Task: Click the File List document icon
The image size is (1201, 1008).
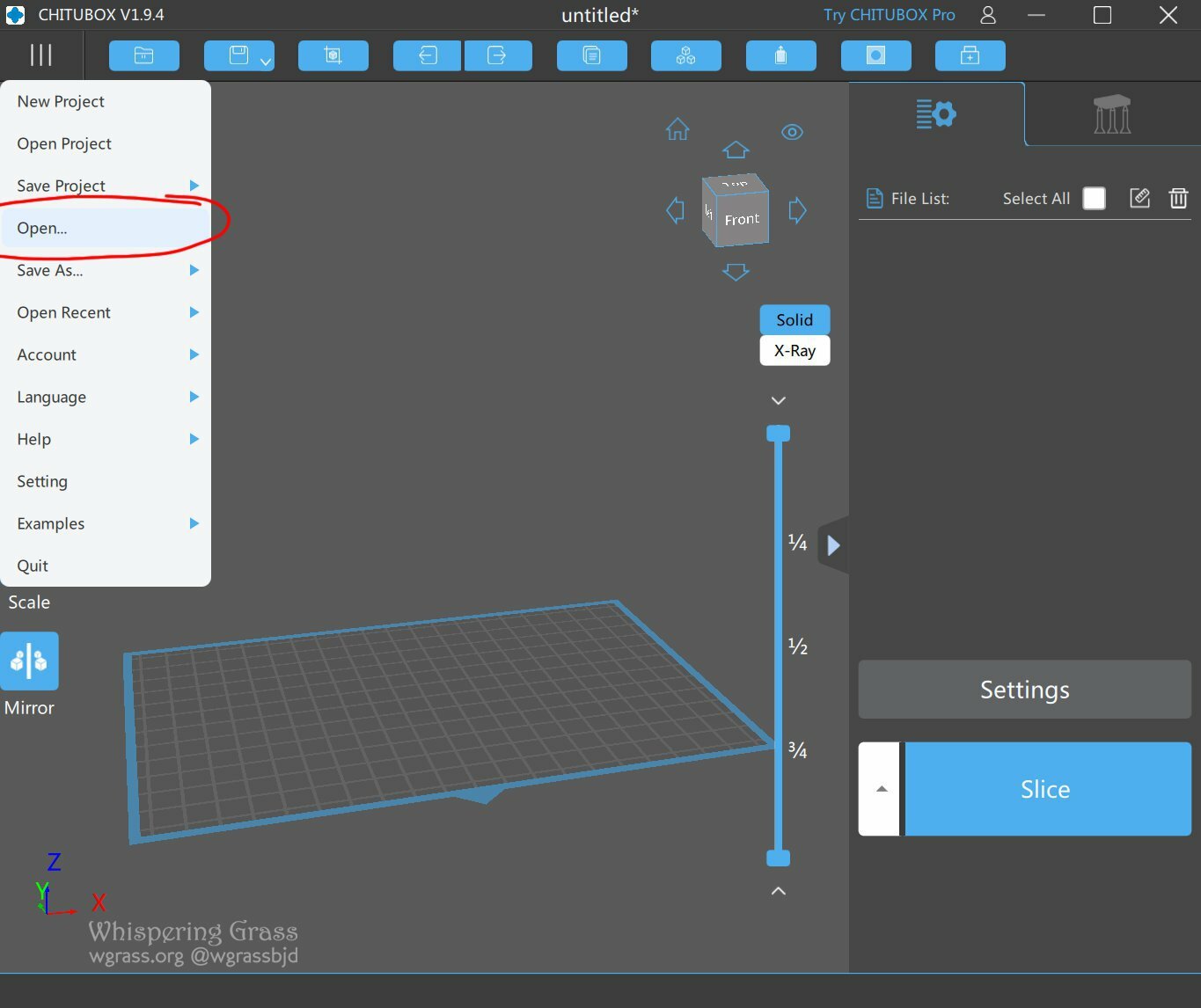Action: point(874,198)
